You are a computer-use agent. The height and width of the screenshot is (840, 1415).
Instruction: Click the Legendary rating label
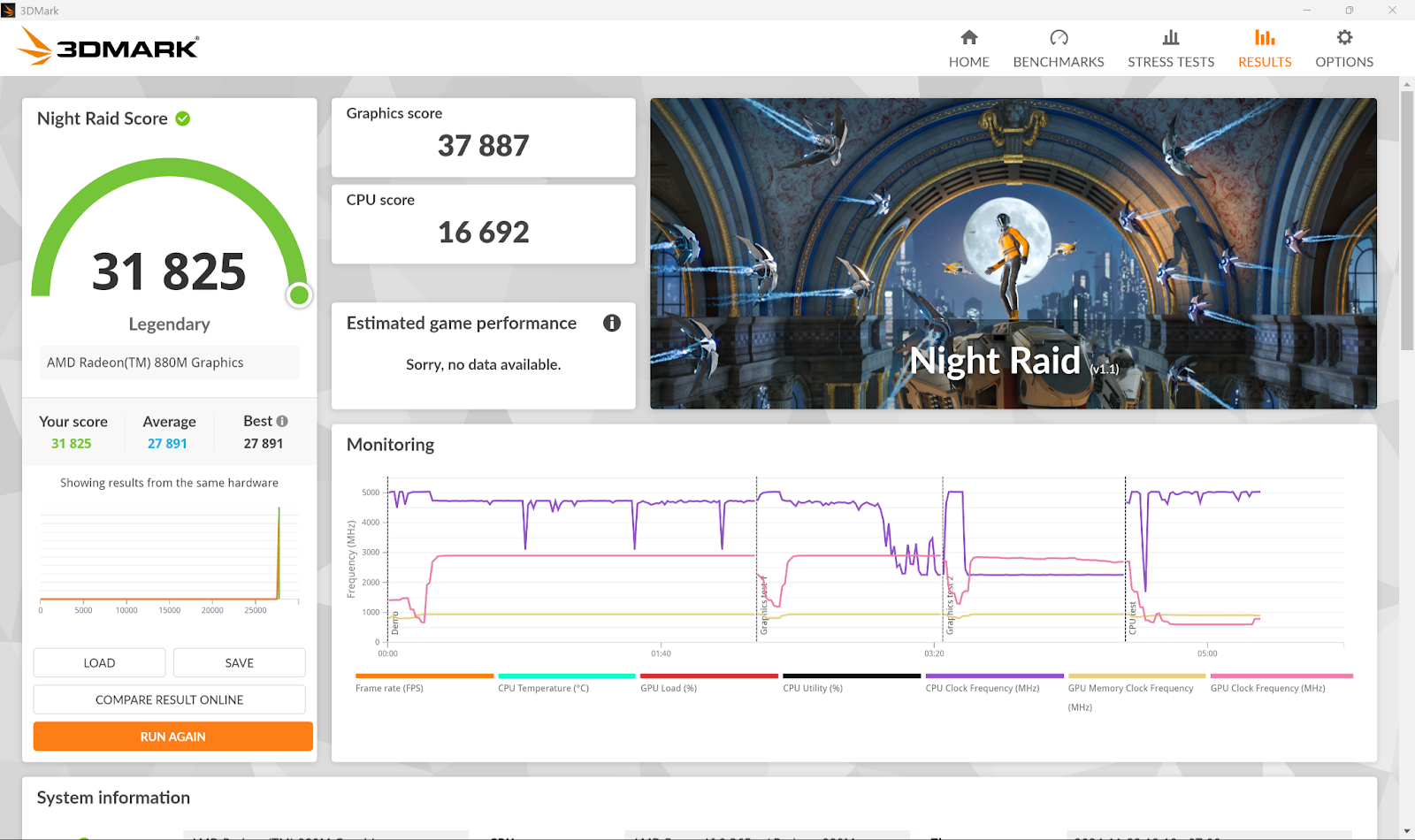click(x=170, y=325)
